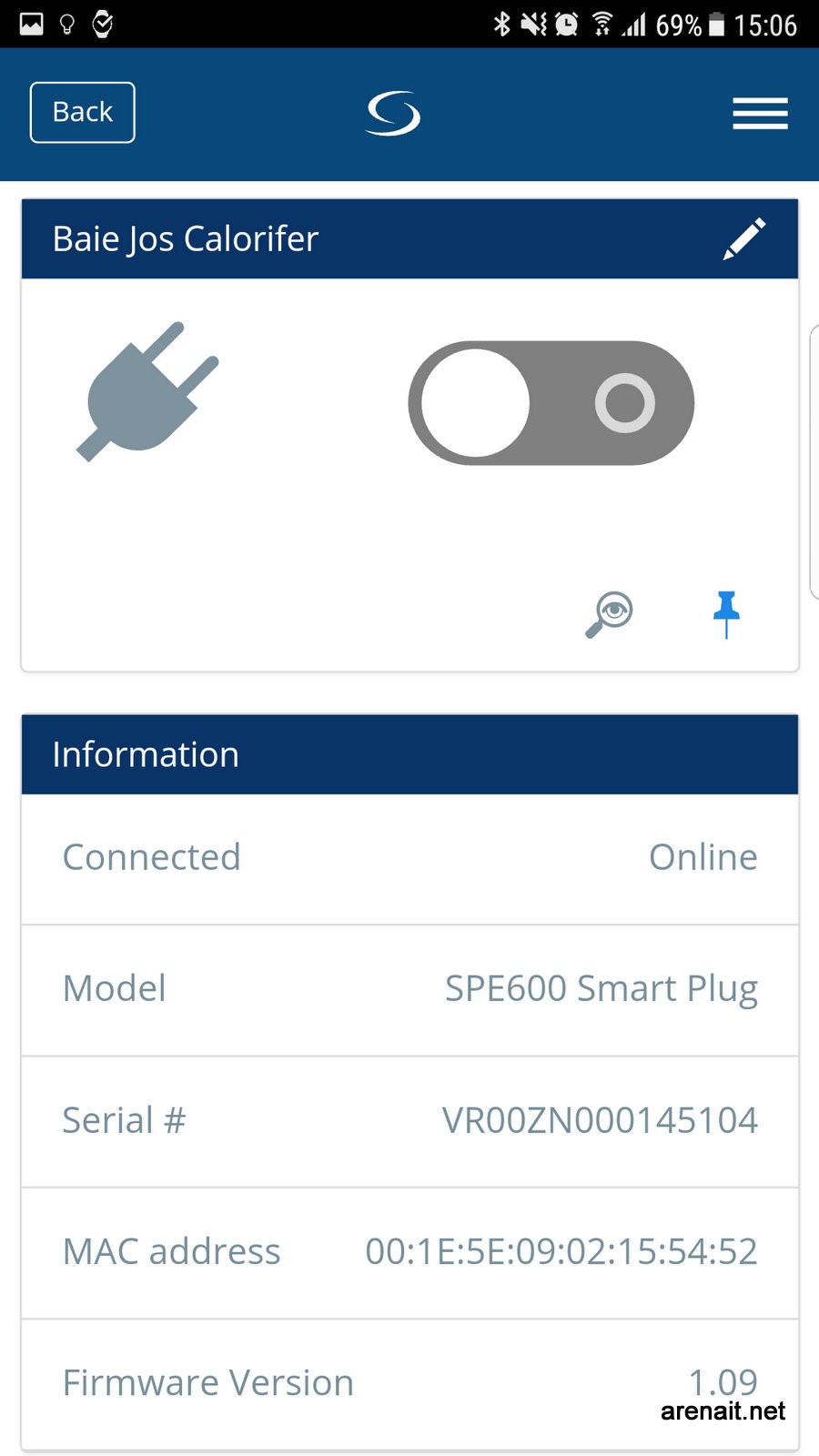Tap the Wi-Fi signal status icon
The height and width of the screenshot is (1456, 819).
tap(602, 24)
